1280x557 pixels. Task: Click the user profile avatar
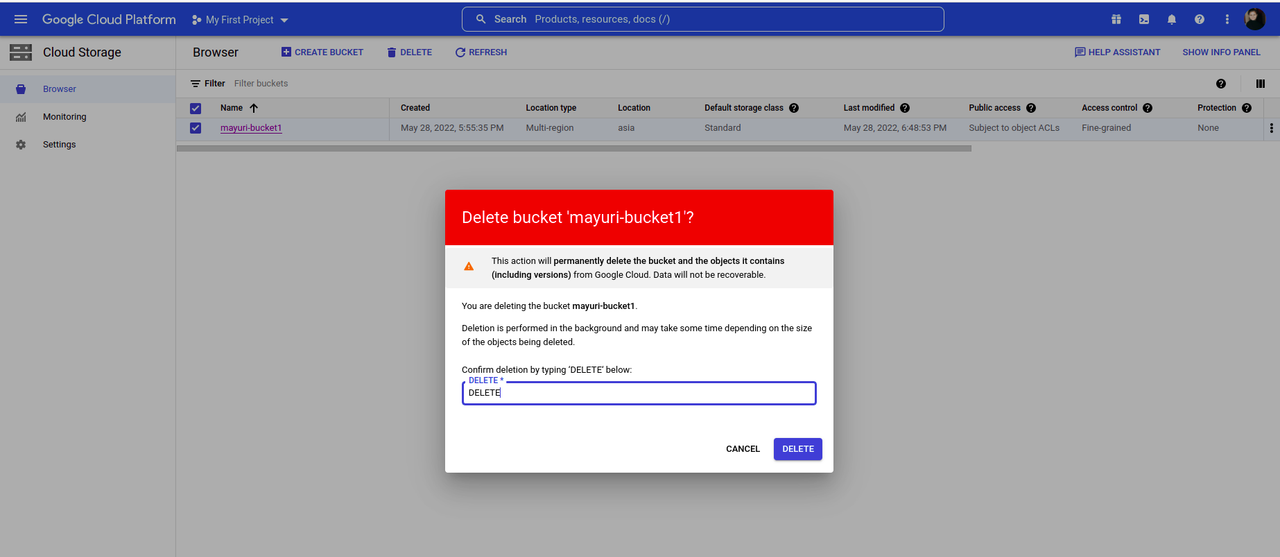tap(1255, 19)
